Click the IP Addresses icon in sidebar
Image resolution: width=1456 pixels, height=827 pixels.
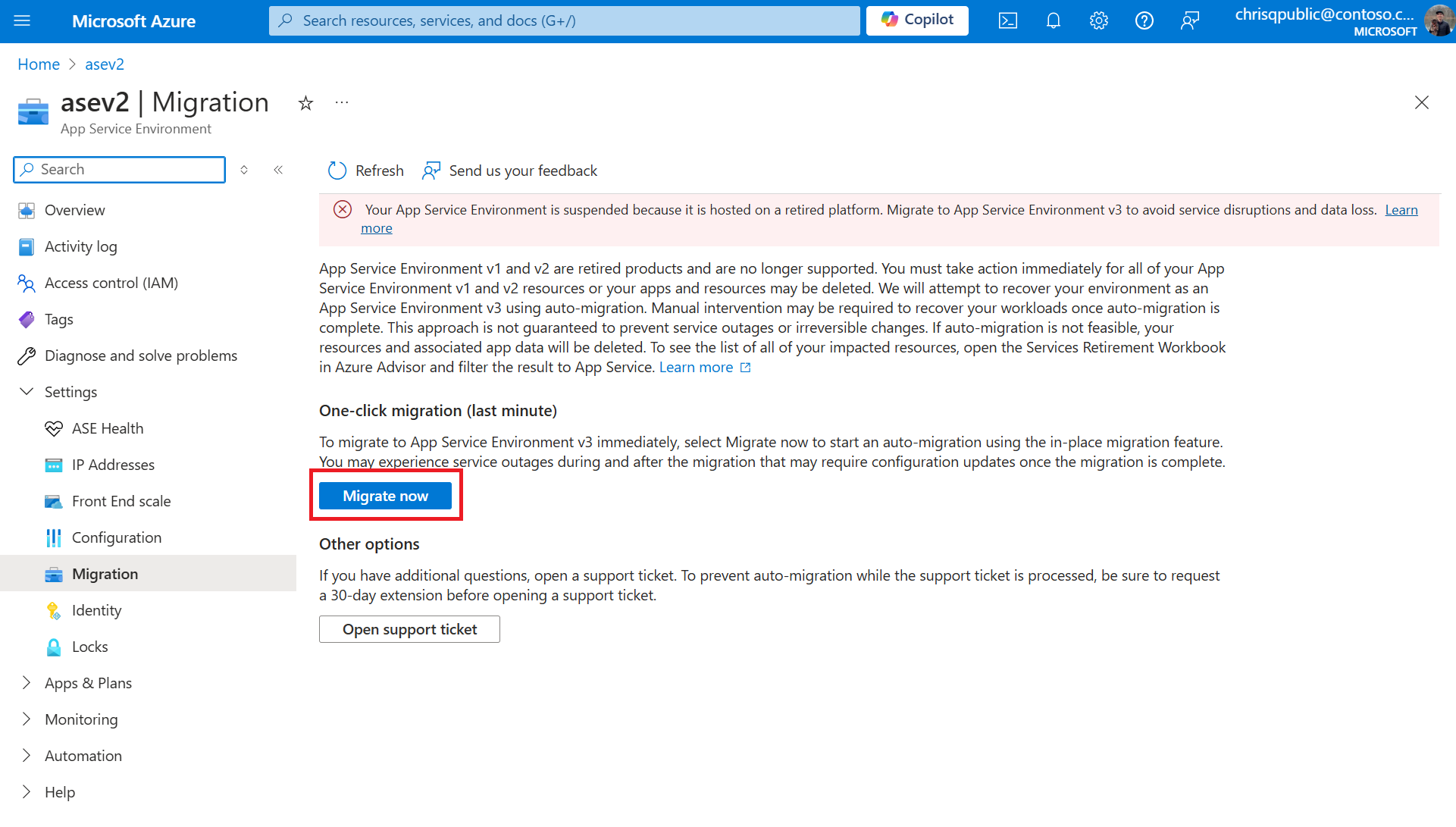click(x=52, y=464)
